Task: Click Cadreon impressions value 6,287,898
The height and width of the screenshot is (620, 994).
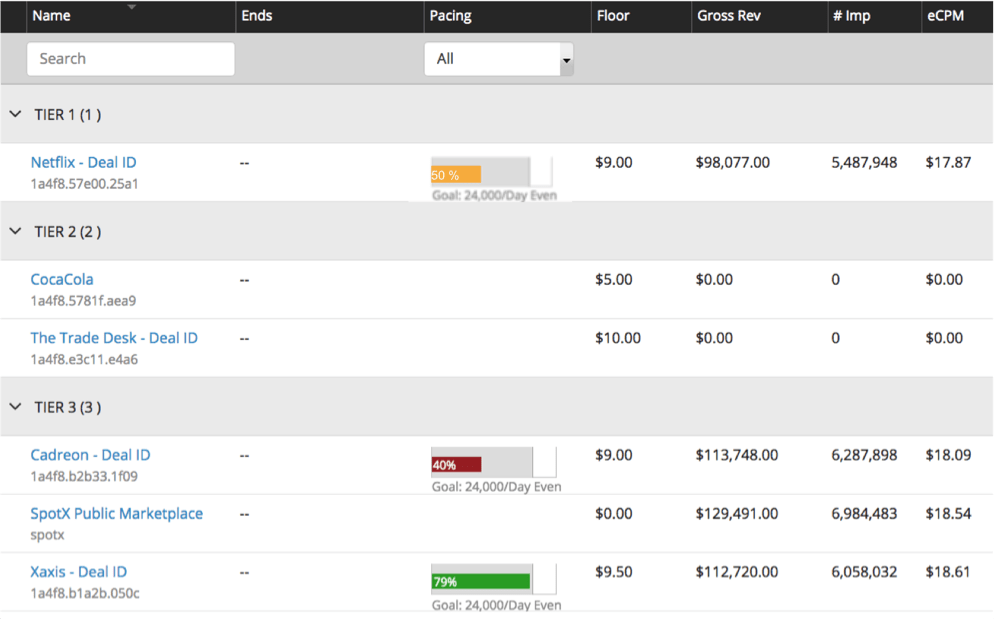Action: point(864,455)
